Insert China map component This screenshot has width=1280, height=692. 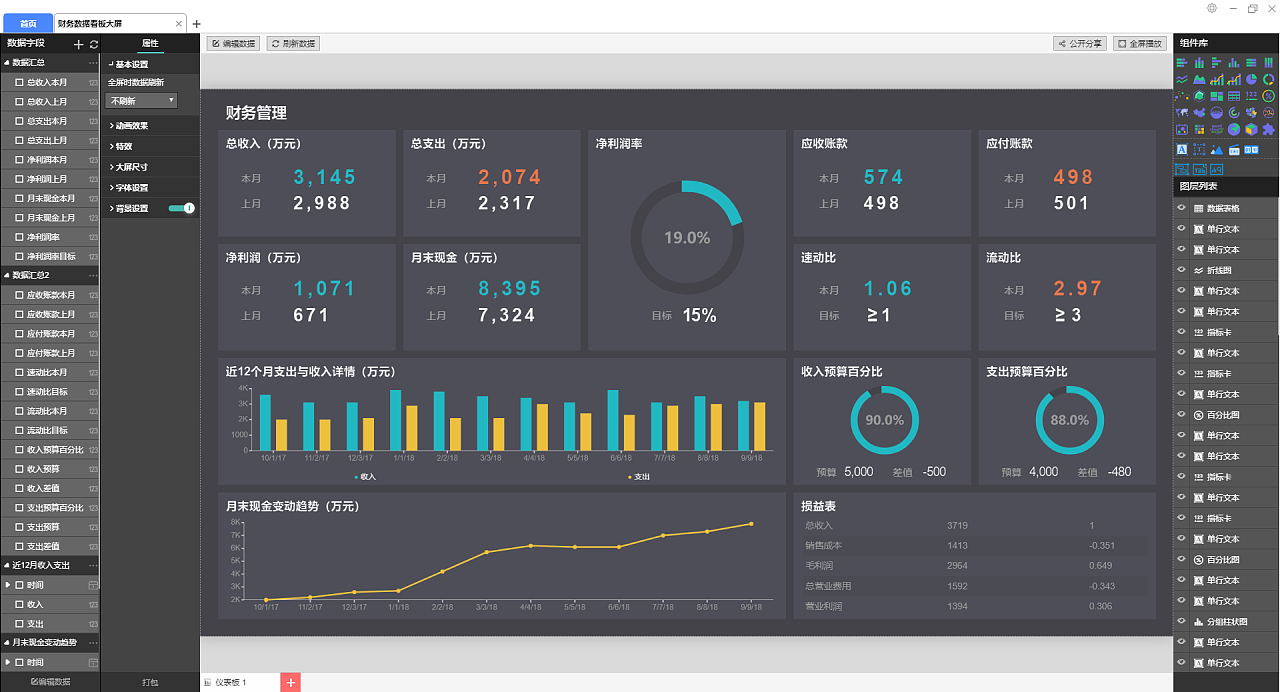click(1199, 112)
